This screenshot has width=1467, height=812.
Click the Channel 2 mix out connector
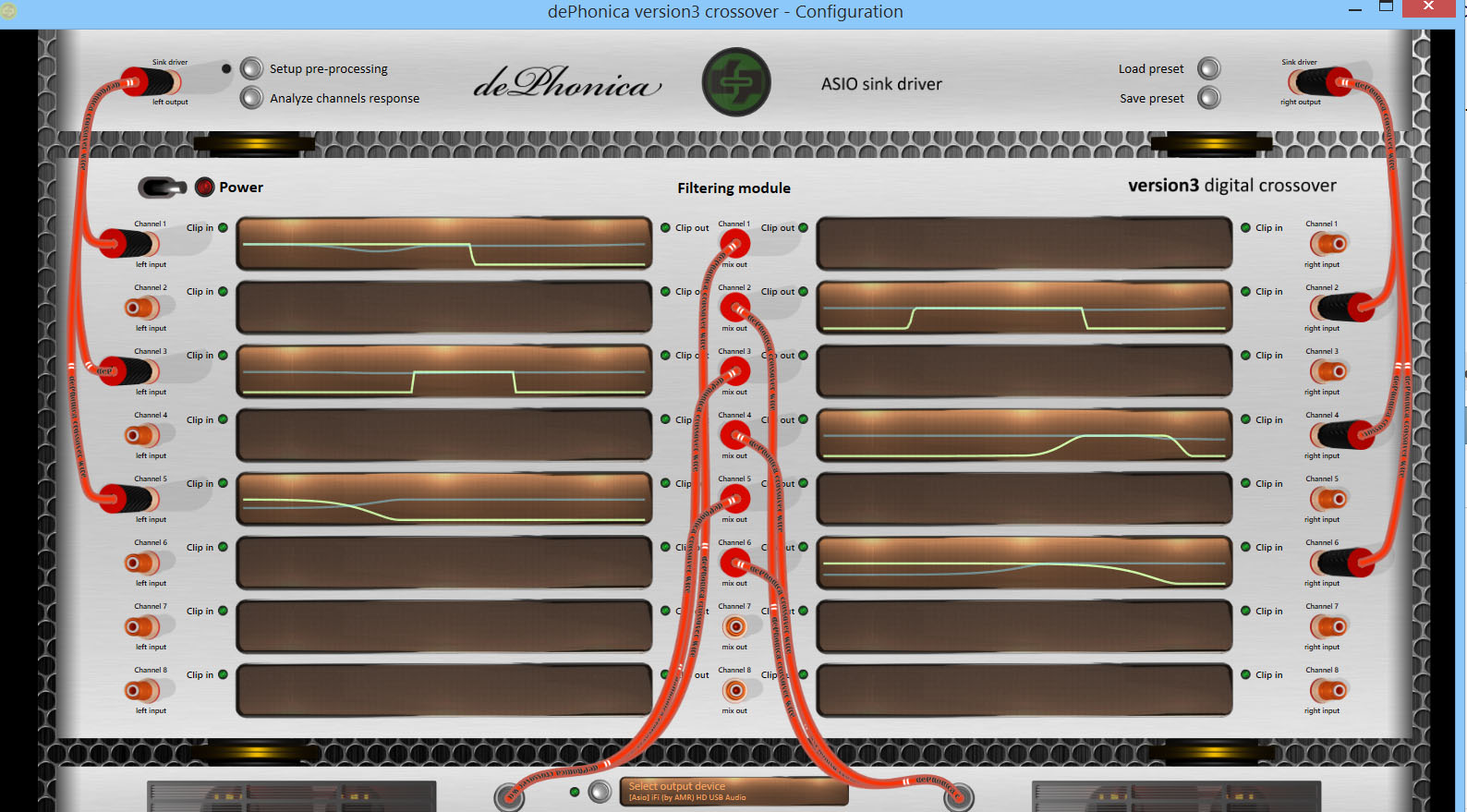click(x=735, y=308)
